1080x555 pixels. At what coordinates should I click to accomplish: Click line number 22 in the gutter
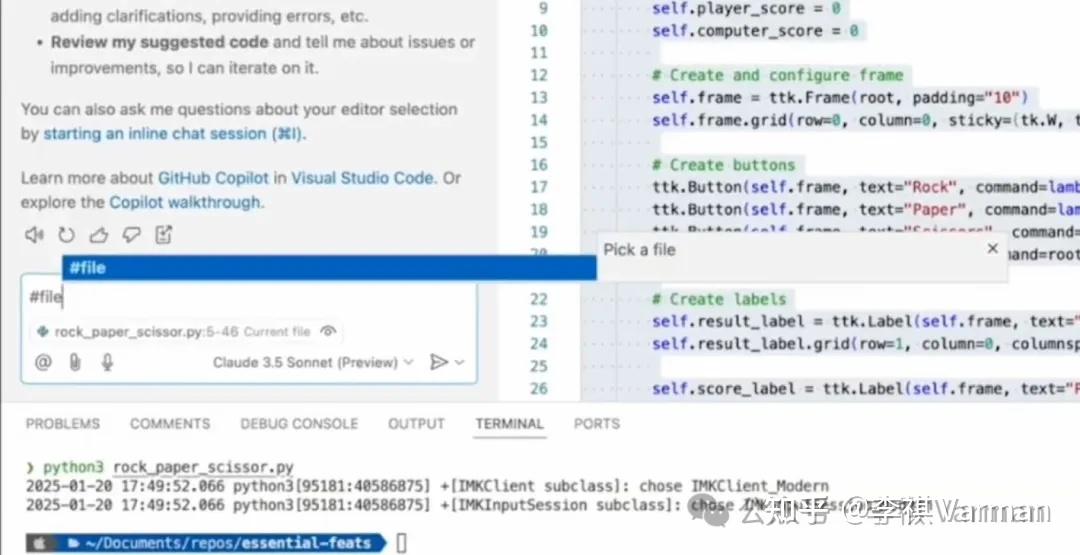click(x=539, y=299)
